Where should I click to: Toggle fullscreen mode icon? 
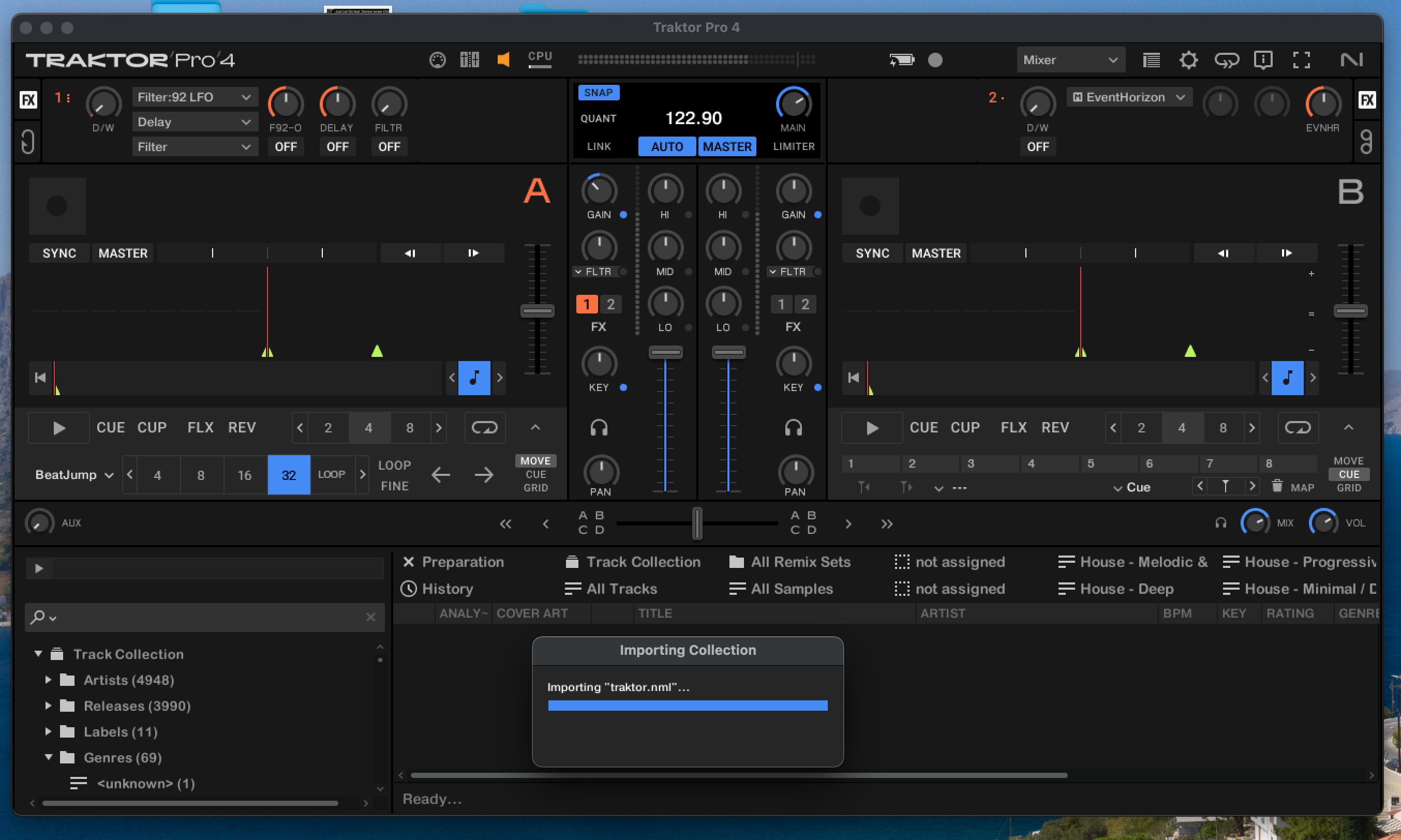1301,60
